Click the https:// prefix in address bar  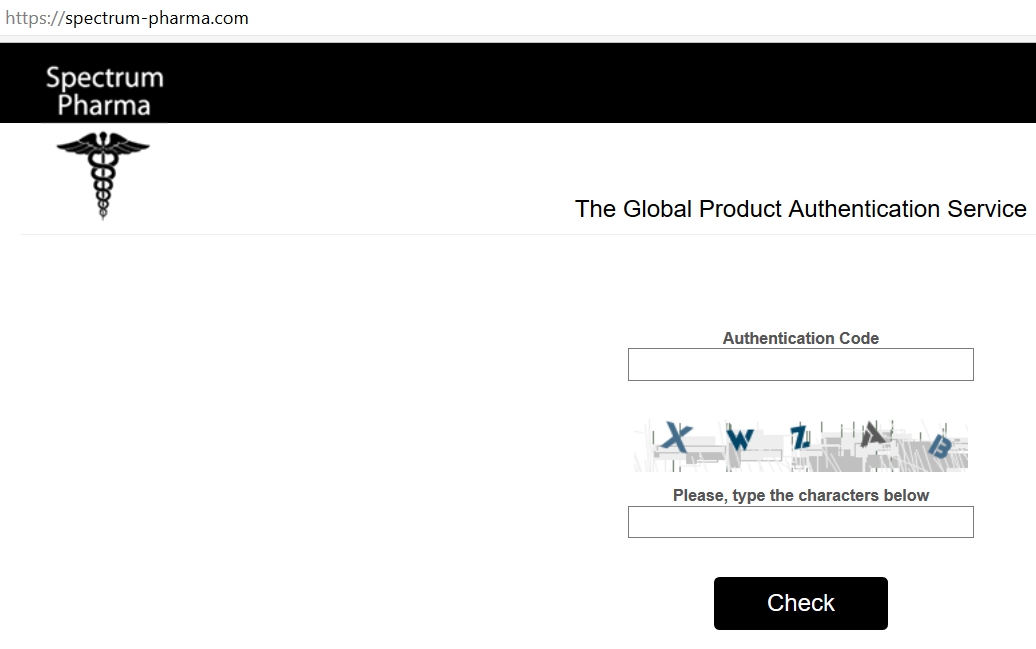tap(34, 18)
